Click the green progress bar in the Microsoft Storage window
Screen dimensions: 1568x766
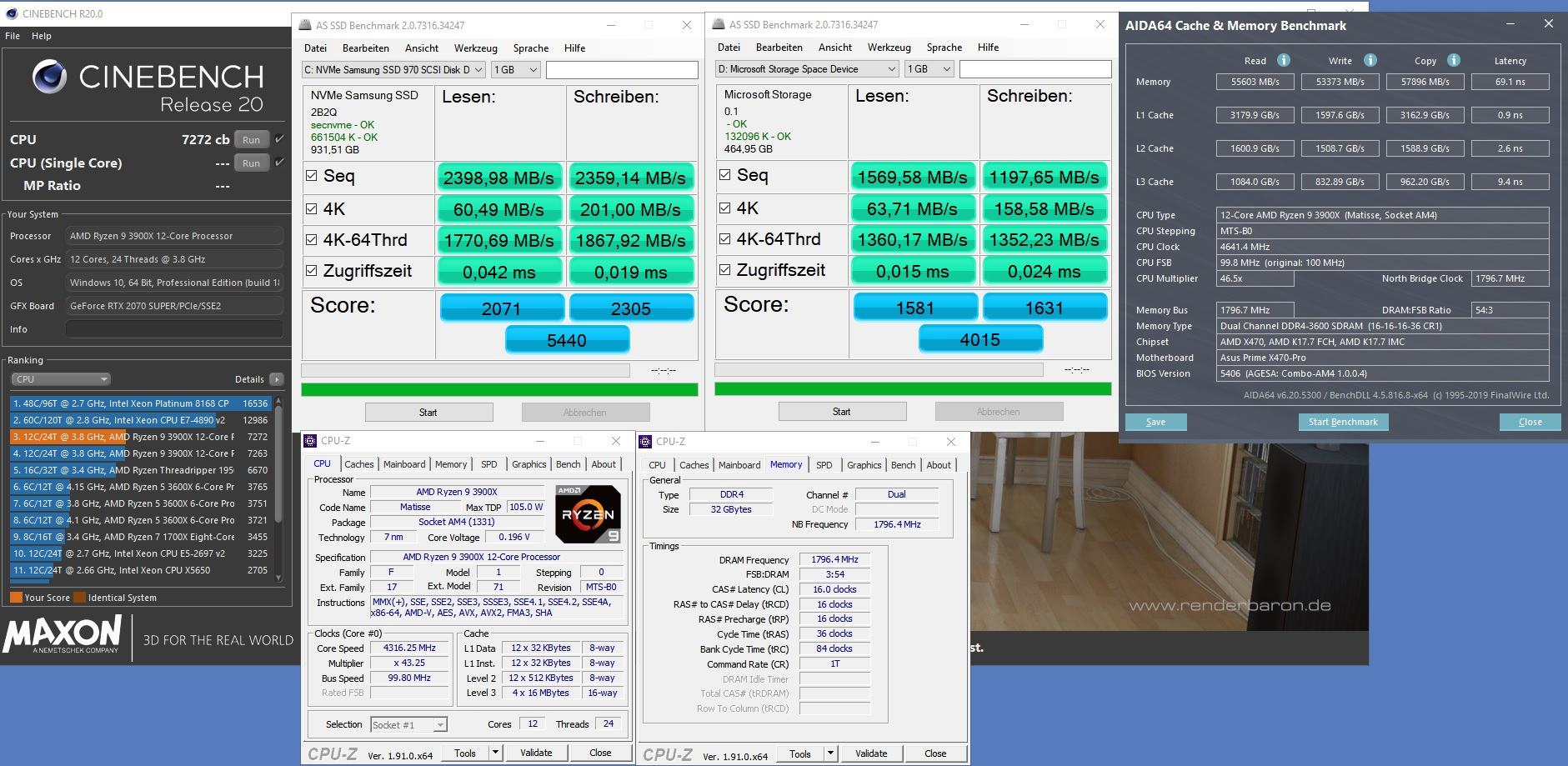pyautogui.click(x=913, y=388)
